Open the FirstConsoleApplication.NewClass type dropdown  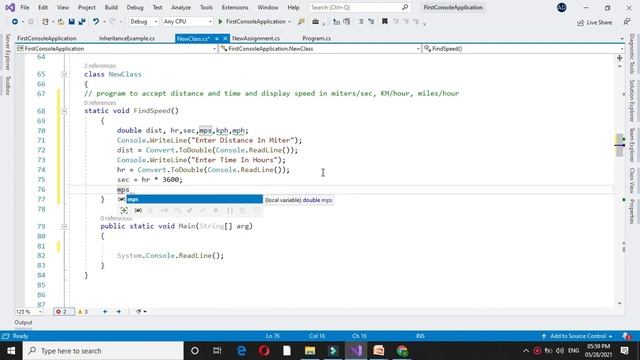[320, 49]
